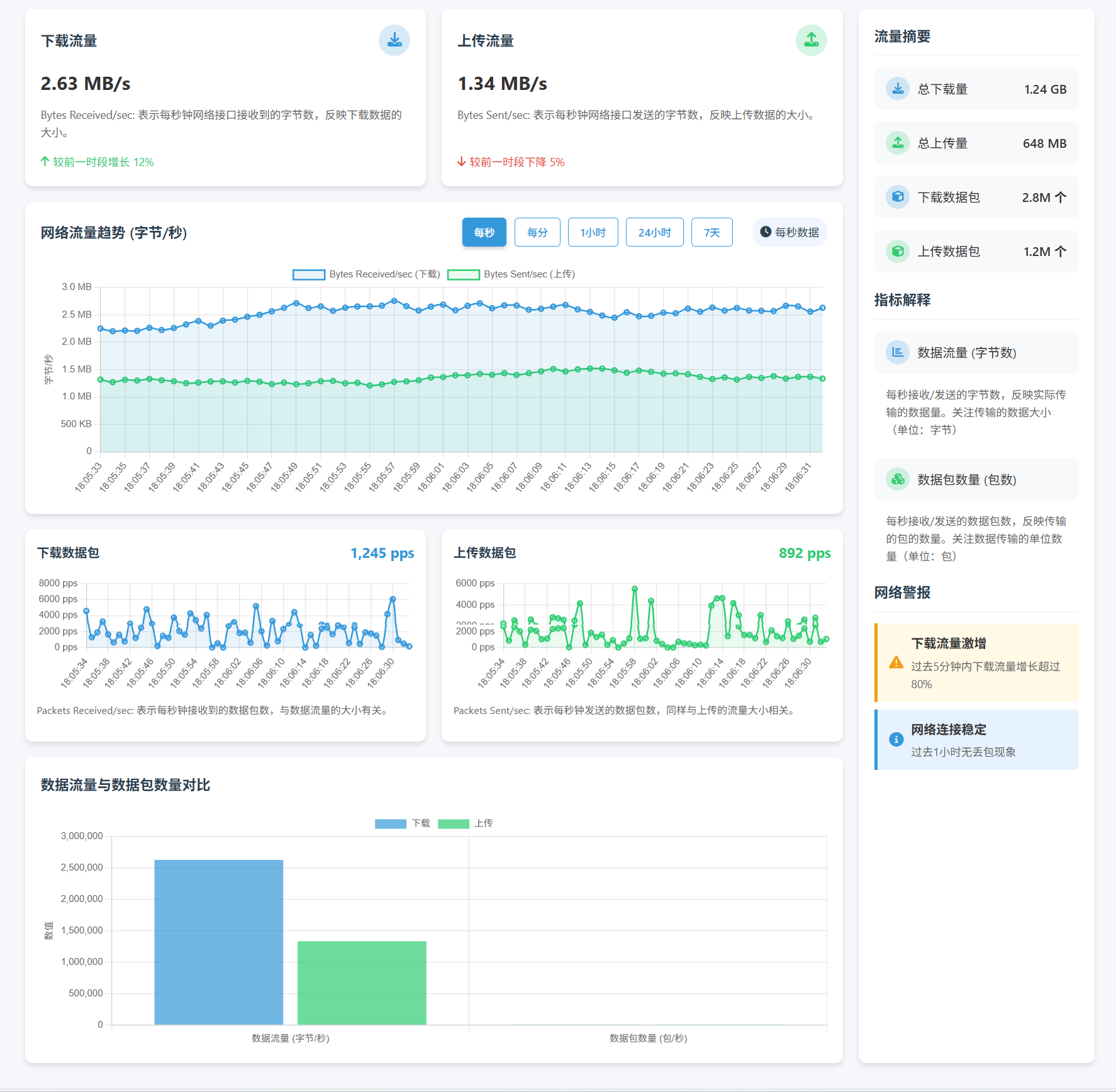Click the 数据流量 (字节数) chart icon
Image resolution: width=1116 pixels, height=1092 pixels.
point(898,352)
